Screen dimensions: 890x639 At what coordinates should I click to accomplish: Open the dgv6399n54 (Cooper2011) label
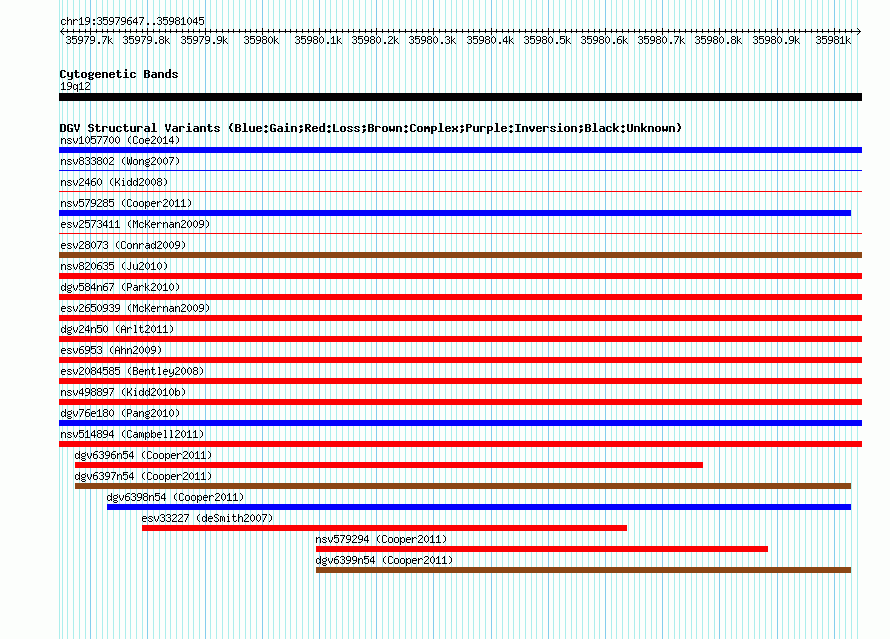pyautogui.click(x=384, y=560)
